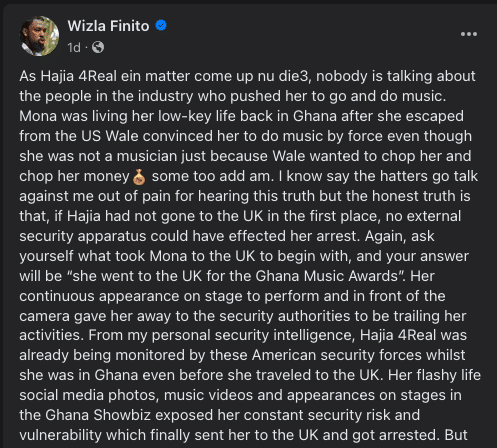The height and width of the screenshot is (448, 497).
Task: Open the post options three-dot menu
Action: click(469, 34)
